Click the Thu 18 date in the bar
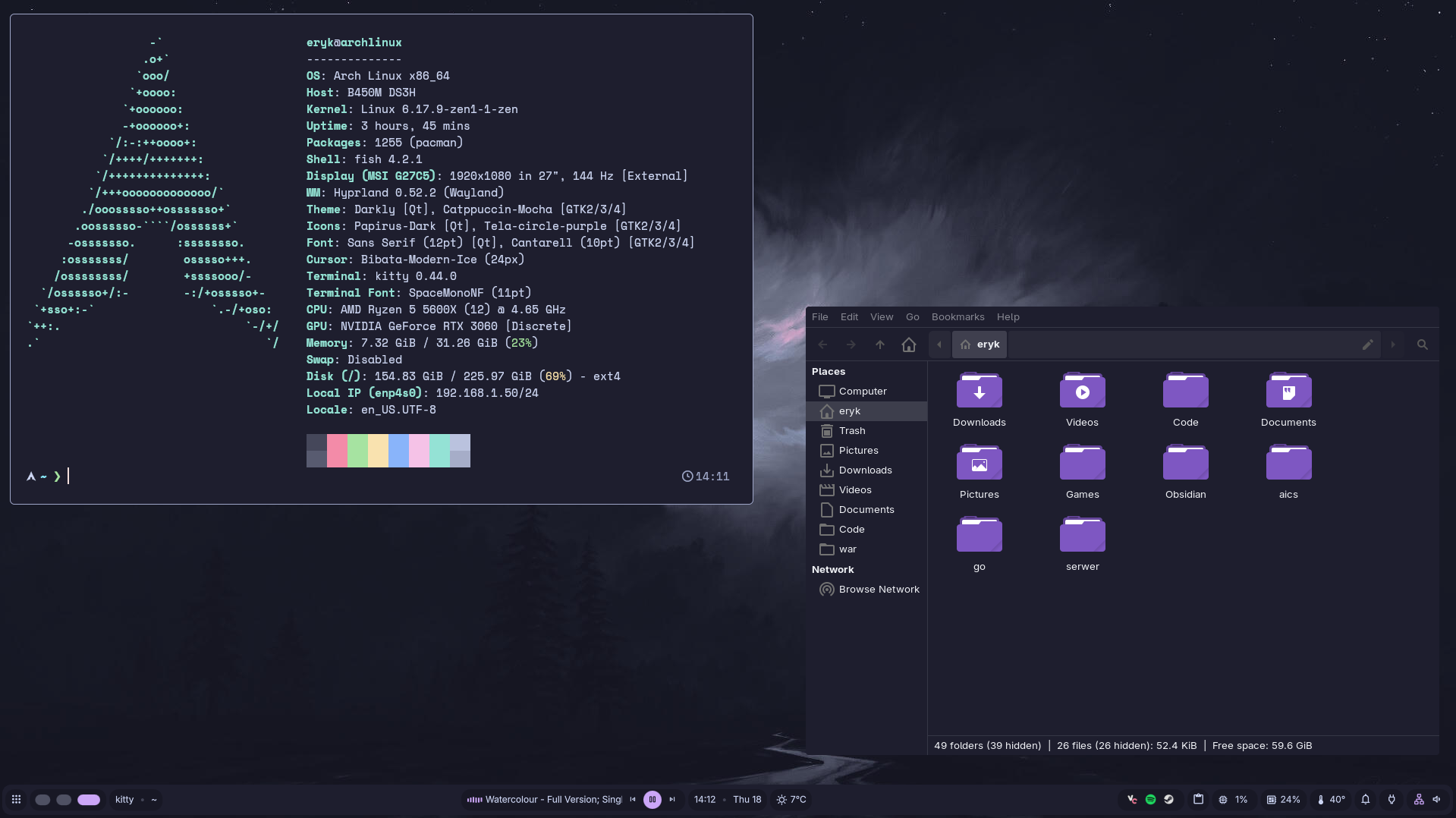 click(747, 799)
